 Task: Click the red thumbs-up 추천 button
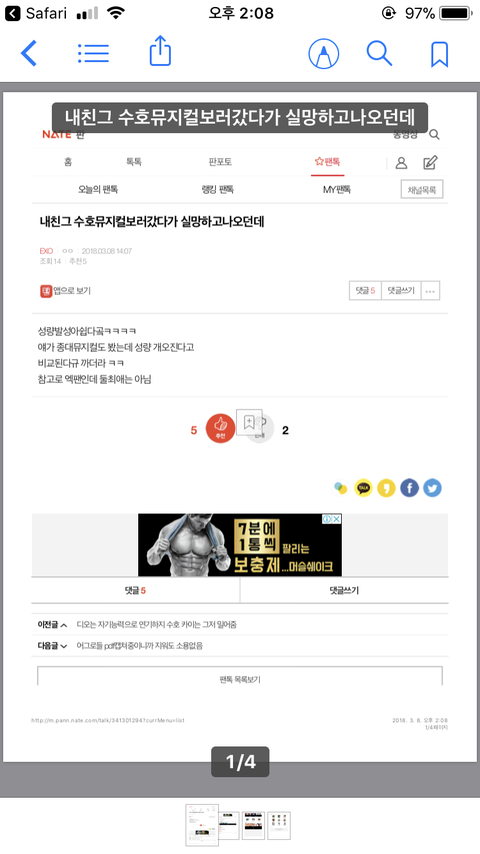tap(220, 429)
